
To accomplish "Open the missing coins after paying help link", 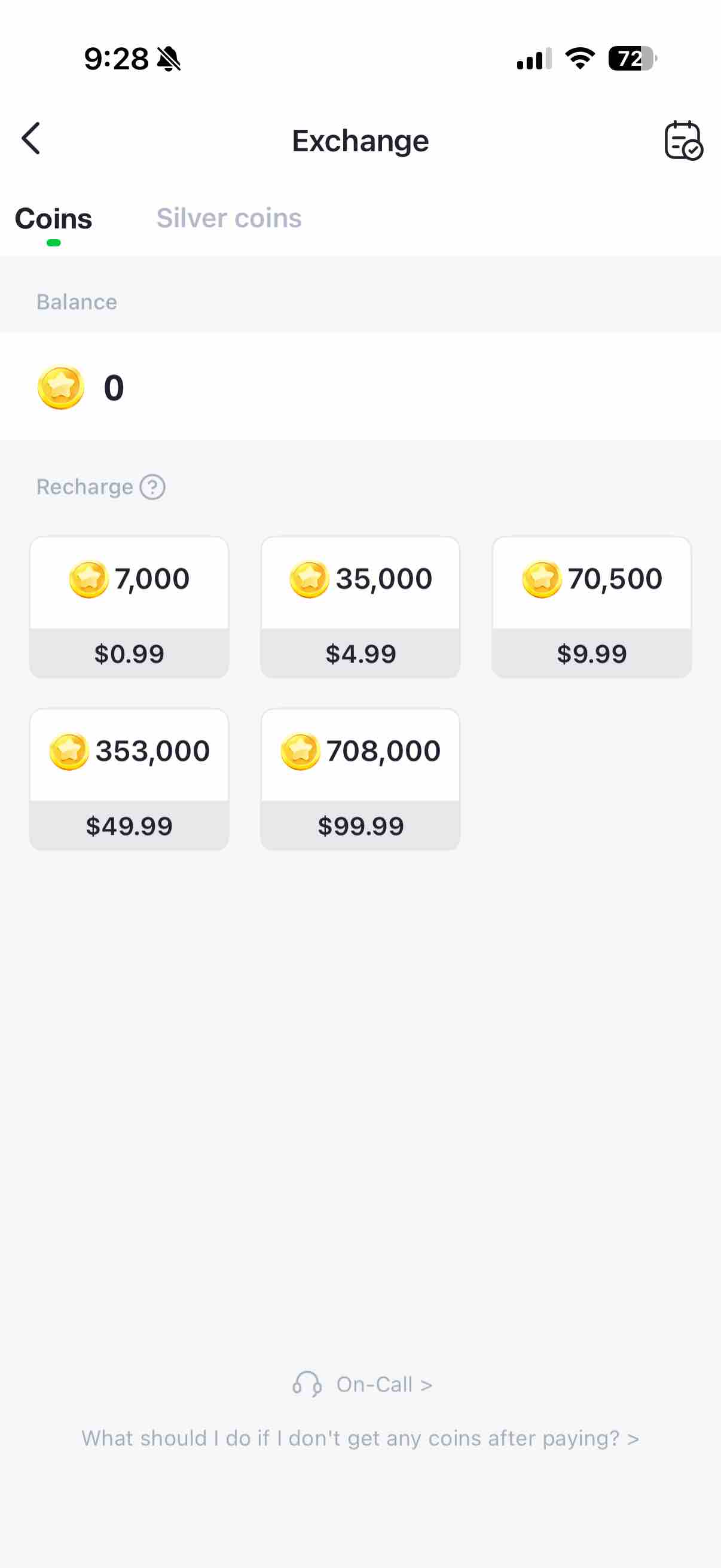I will click(360, 1438).
